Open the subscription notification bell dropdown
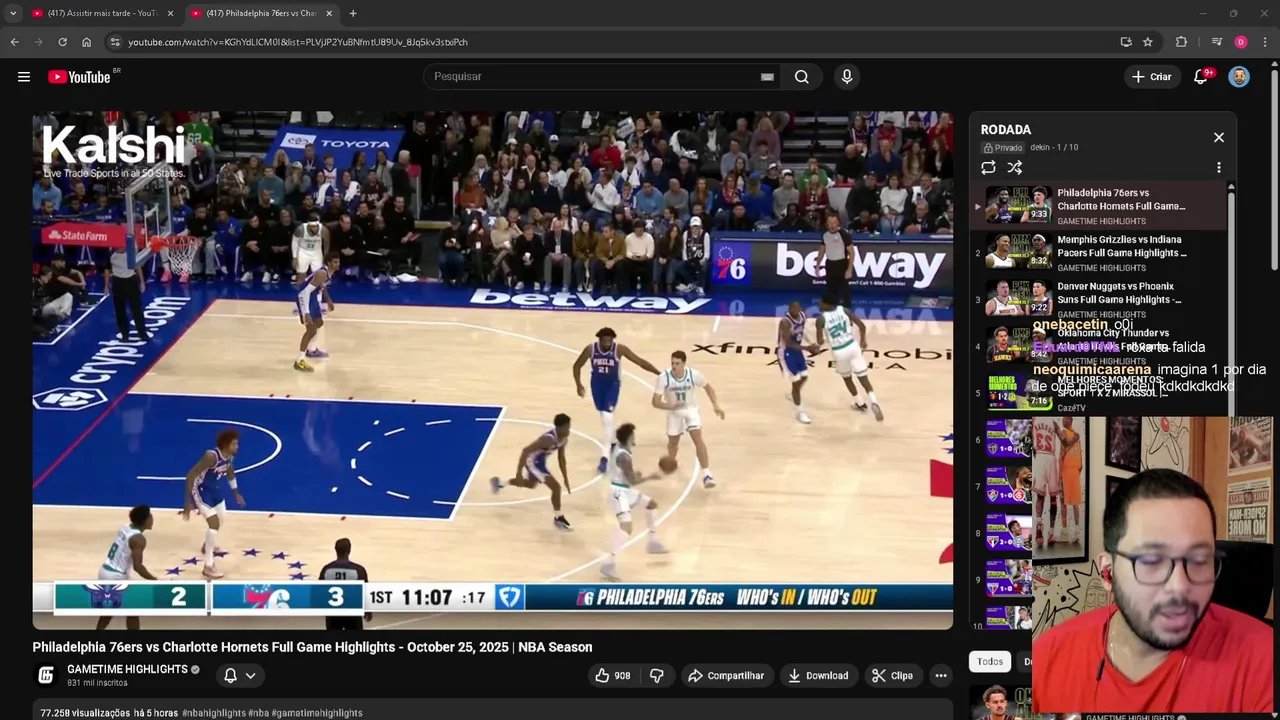Screen dimensions: 1280x720 tap(240, 676)
